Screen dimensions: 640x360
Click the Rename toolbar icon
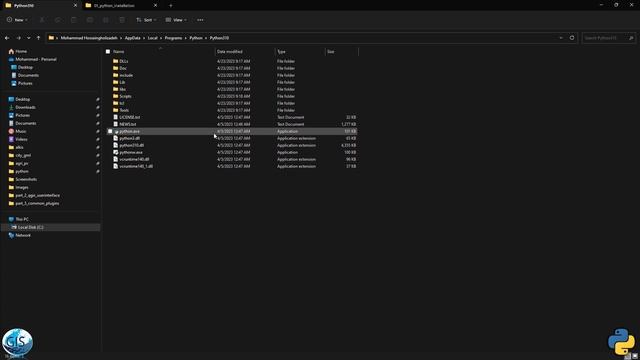tap(90, 20)
